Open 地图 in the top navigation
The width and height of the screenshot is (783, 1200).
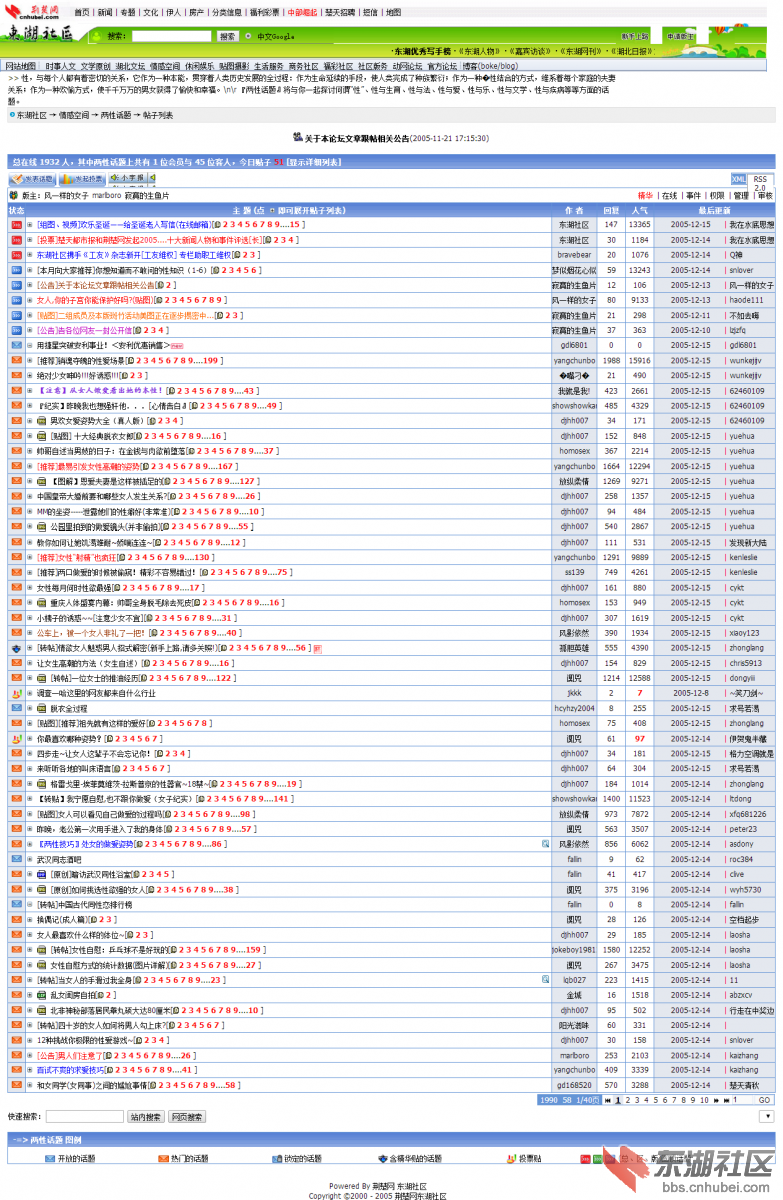click(393, 13)
